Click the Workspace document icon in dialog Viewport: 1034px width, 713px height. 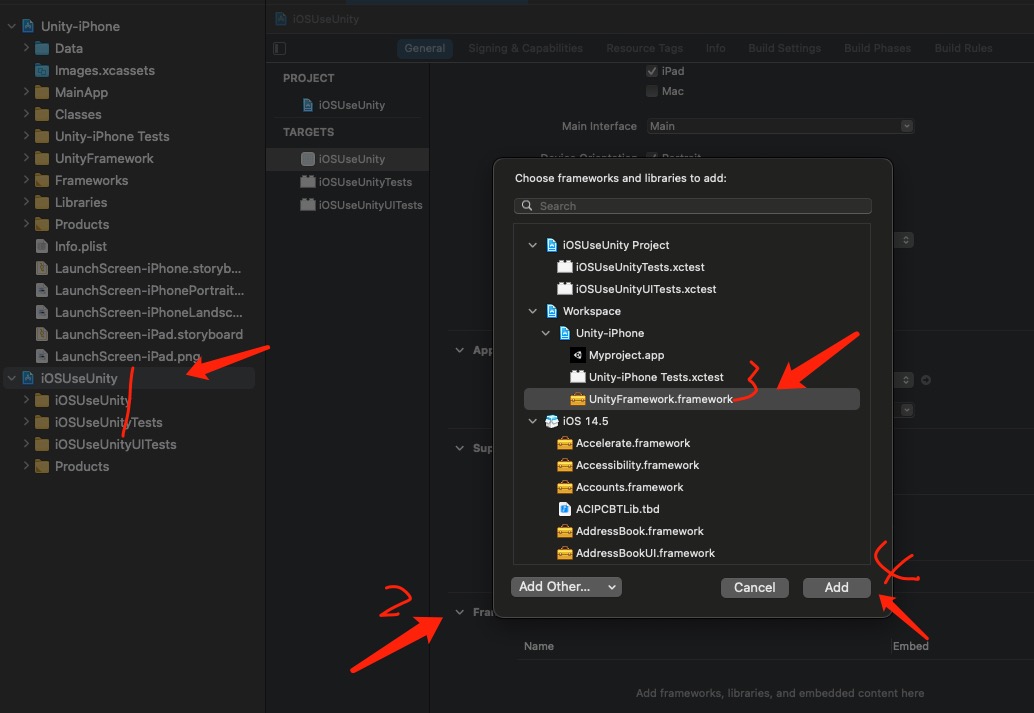point(552,311)
